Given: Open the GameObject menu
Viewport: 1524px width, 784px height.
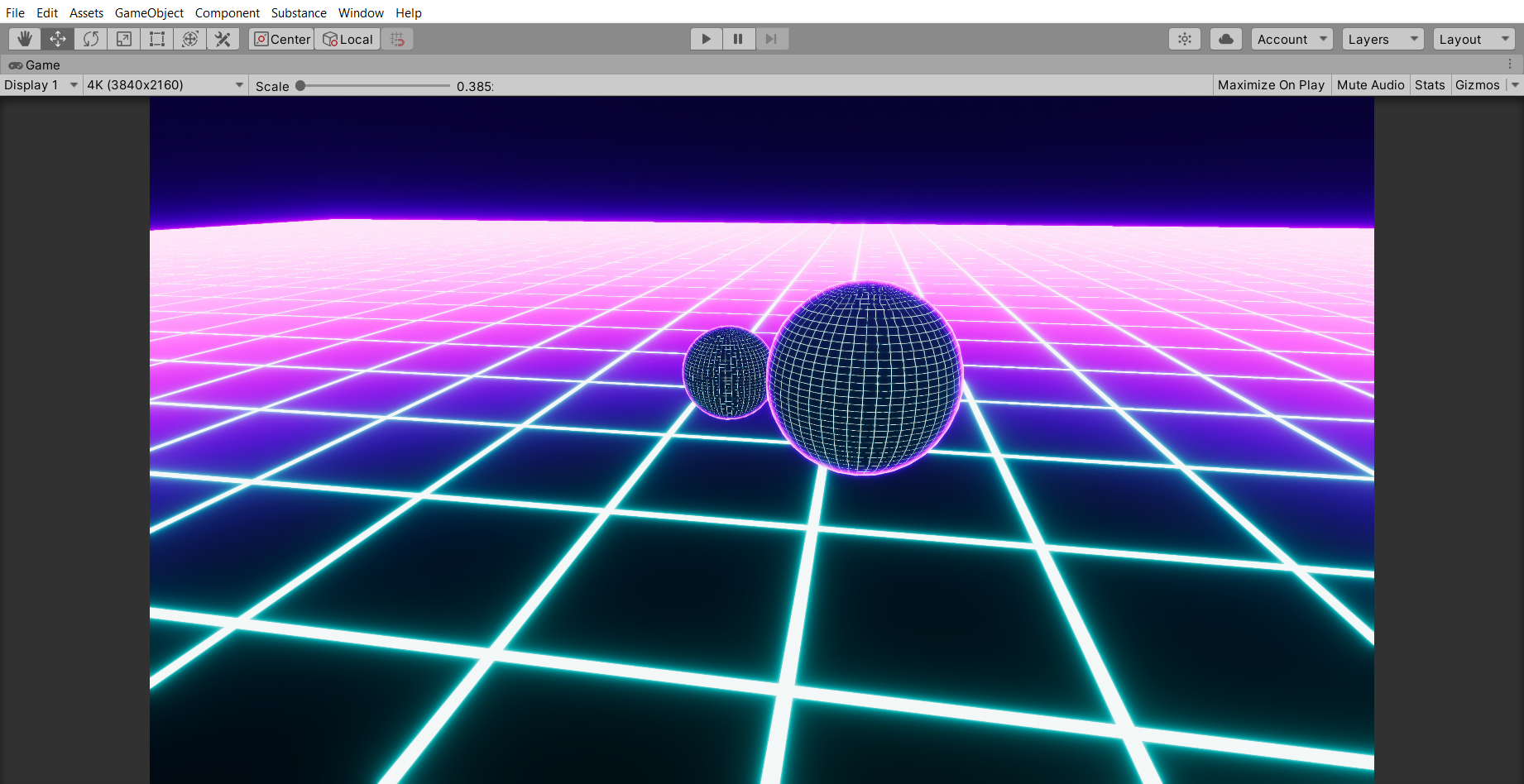Looking at the screenshot, I should (x=149, y=12).
